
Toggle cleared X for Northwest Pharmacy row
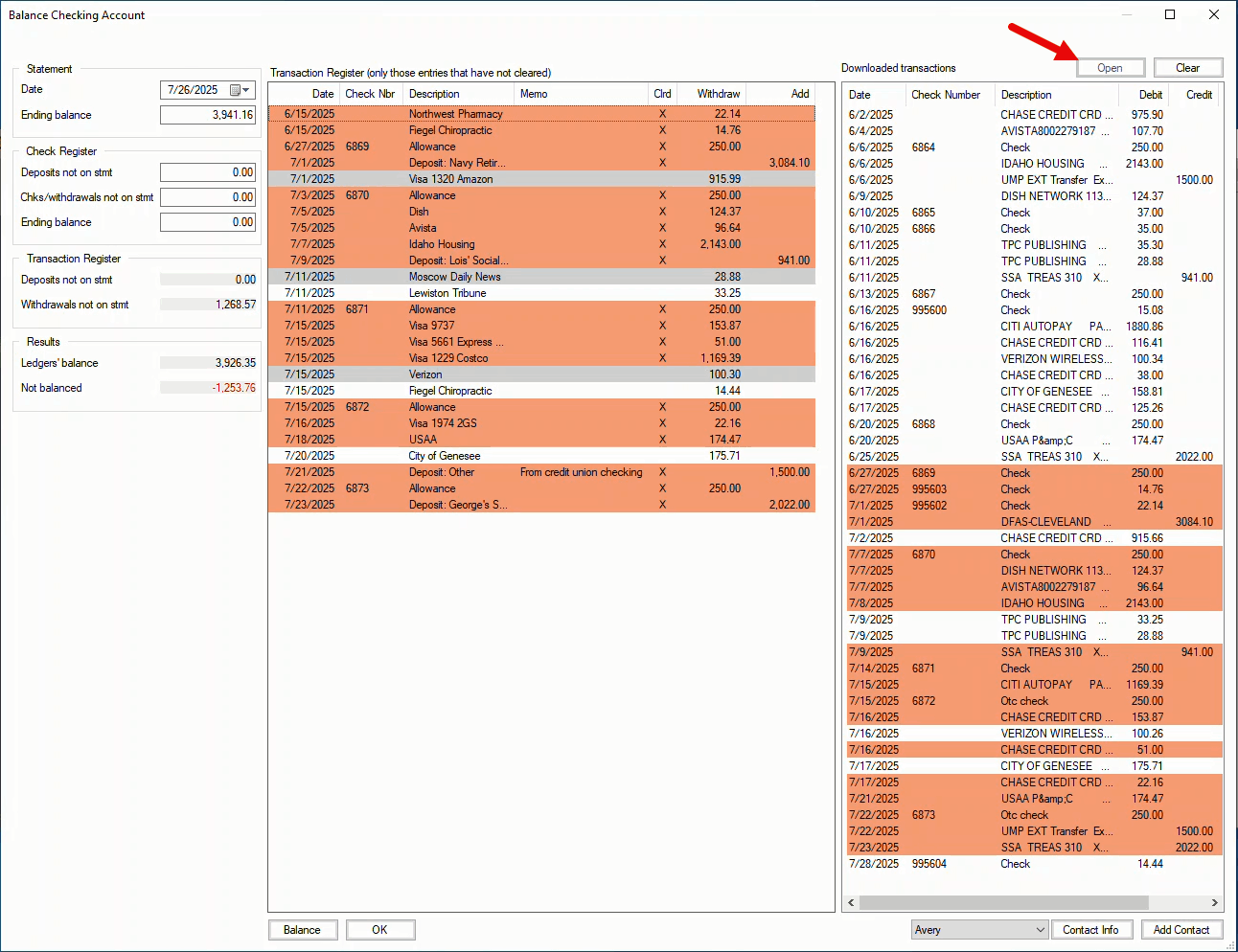662,114
